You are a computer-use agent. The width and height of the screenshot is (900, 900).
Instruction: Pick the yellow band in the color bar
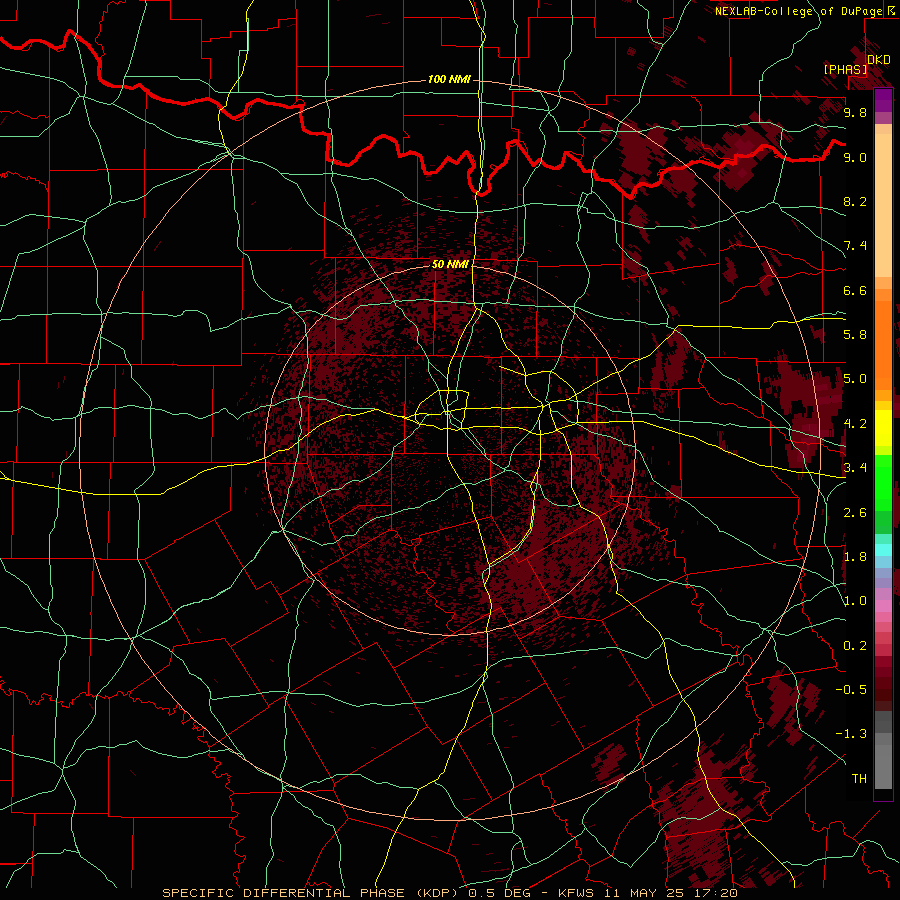click(x=883, y=428)
